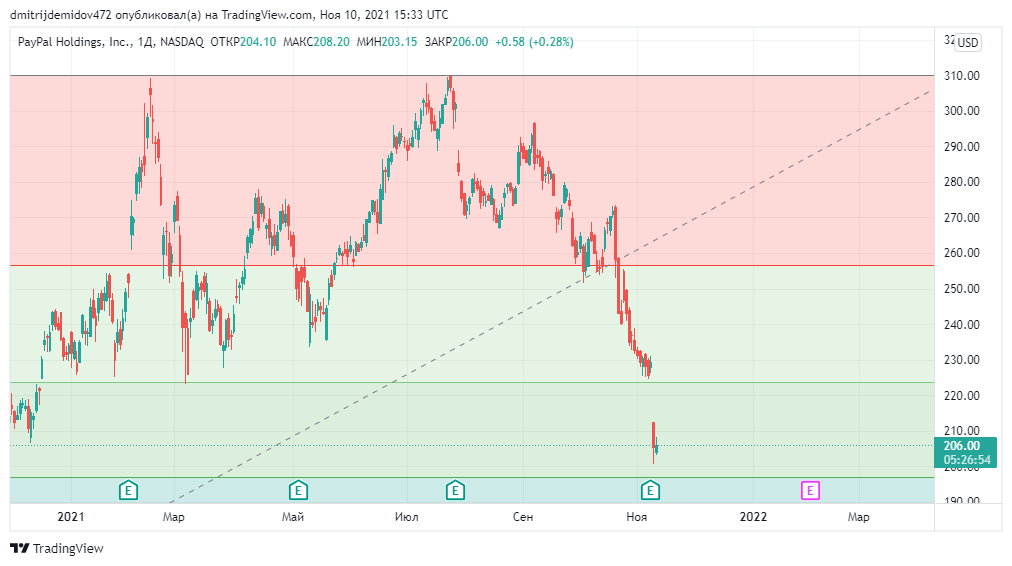Click the 210.00 price axis label

tap(962, 430)
